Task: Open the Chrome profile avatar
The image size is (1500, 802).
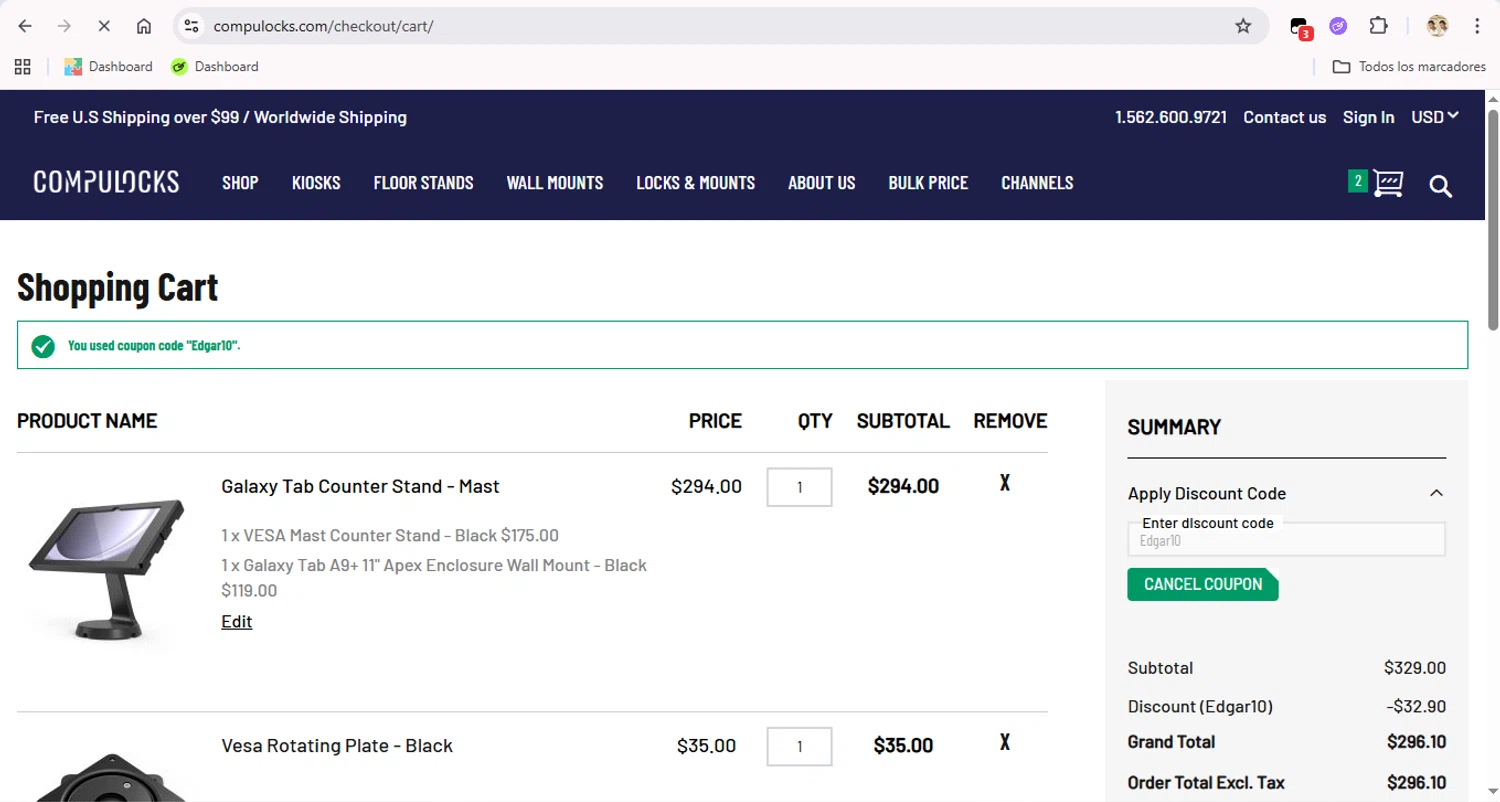Action: click(x=1437, y=26)
